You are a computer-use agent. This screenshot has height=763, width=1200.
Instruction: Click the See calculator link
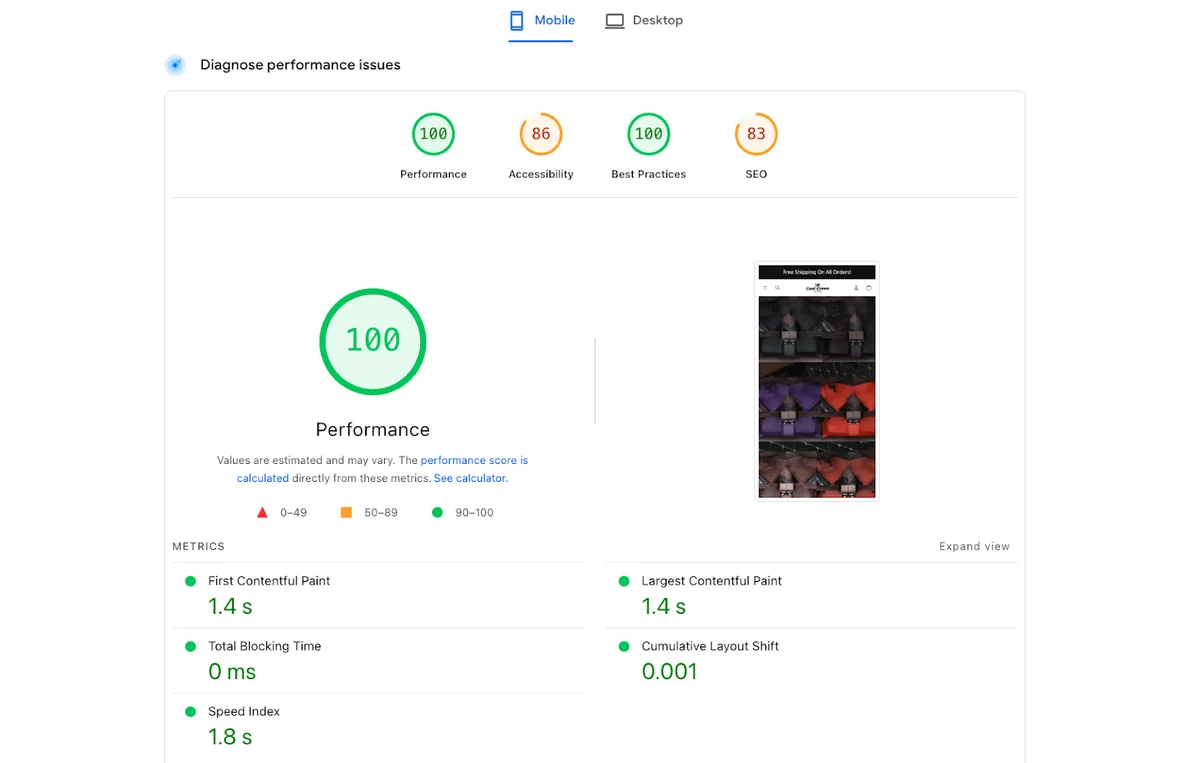[470, 478]
